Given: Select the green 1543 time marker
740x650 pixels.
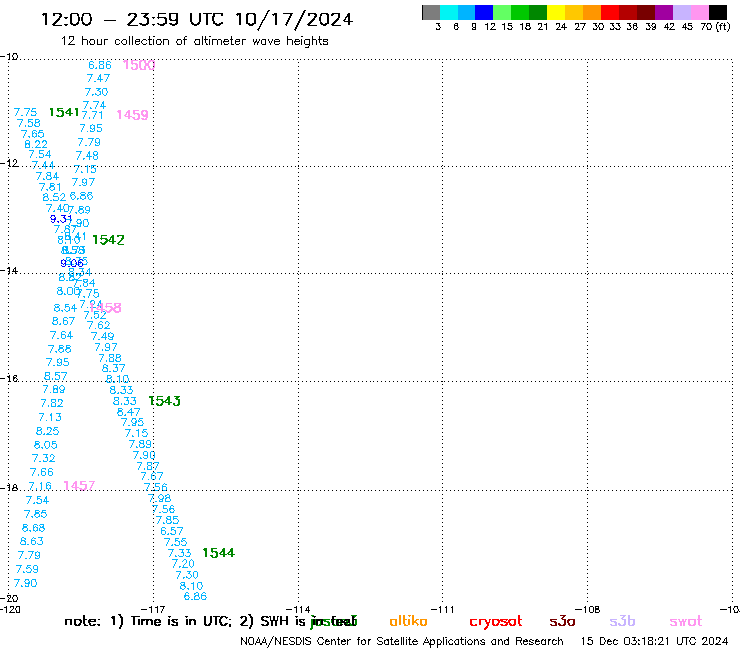Looking at the screenshot, I should click(x=164, y=401).
